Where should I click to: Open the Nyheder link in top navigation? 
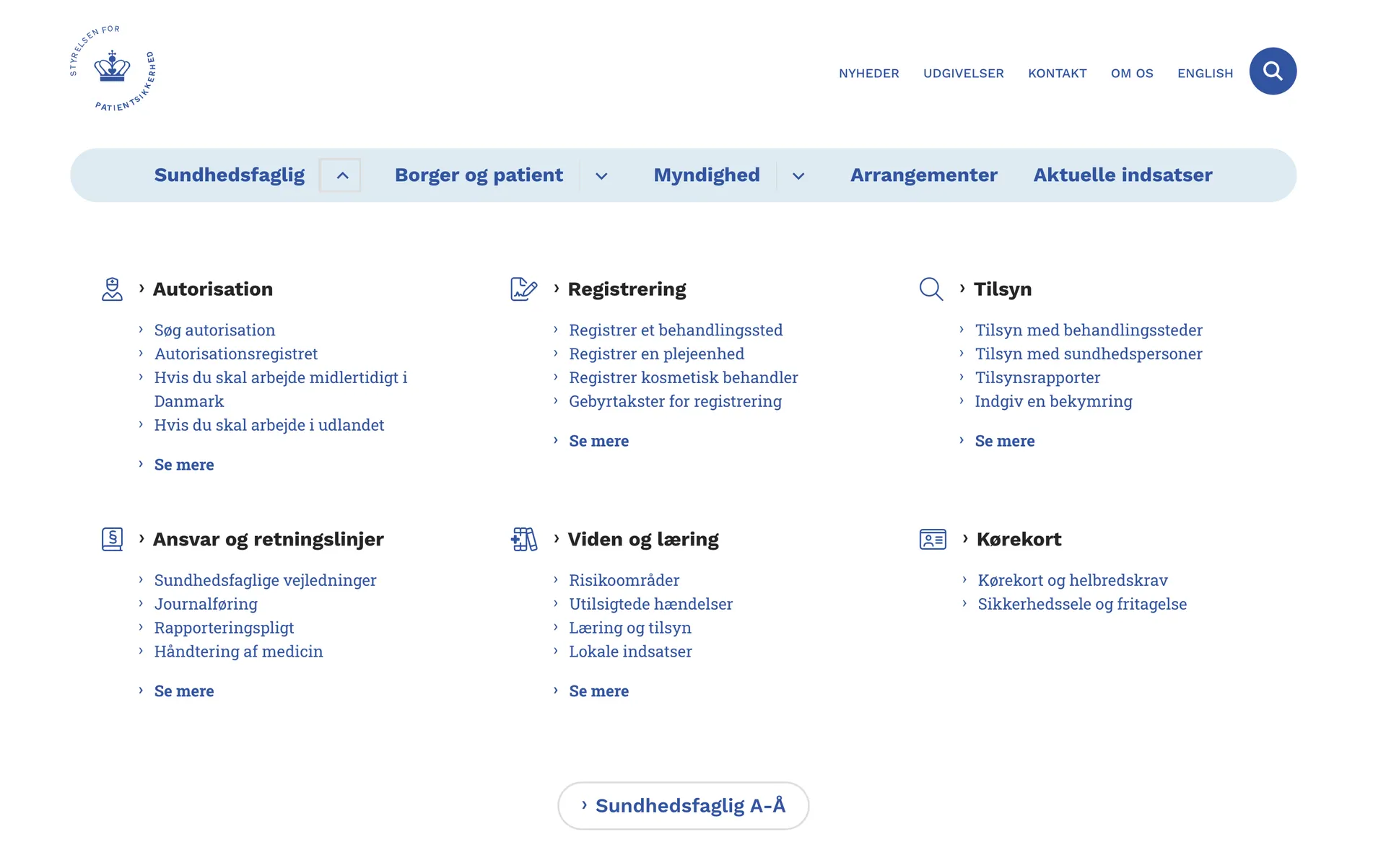868,74
